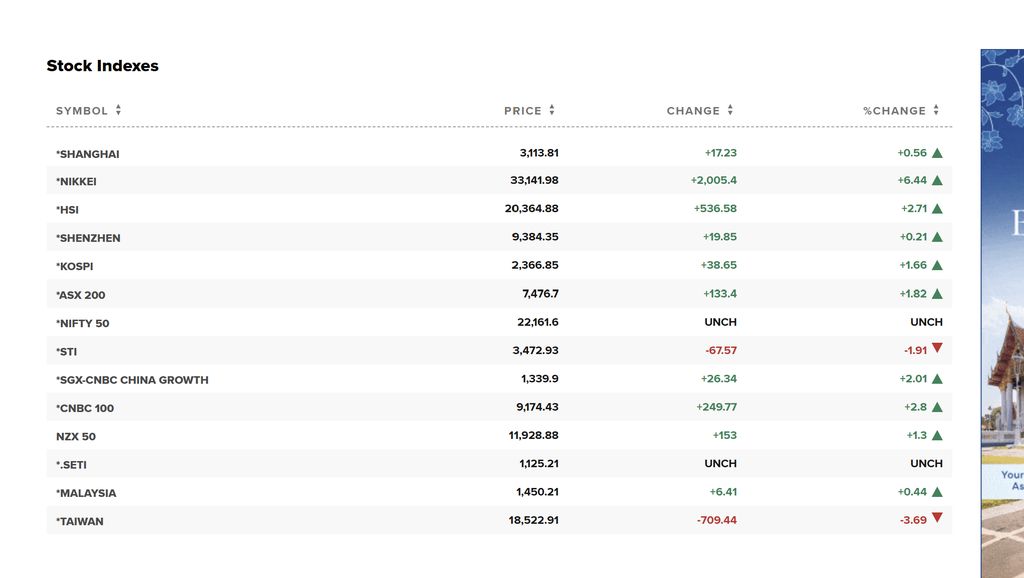Open *SGX-CNBC CHINA GROWTH index
1024x578 pixels.
[x=132, y=380]
